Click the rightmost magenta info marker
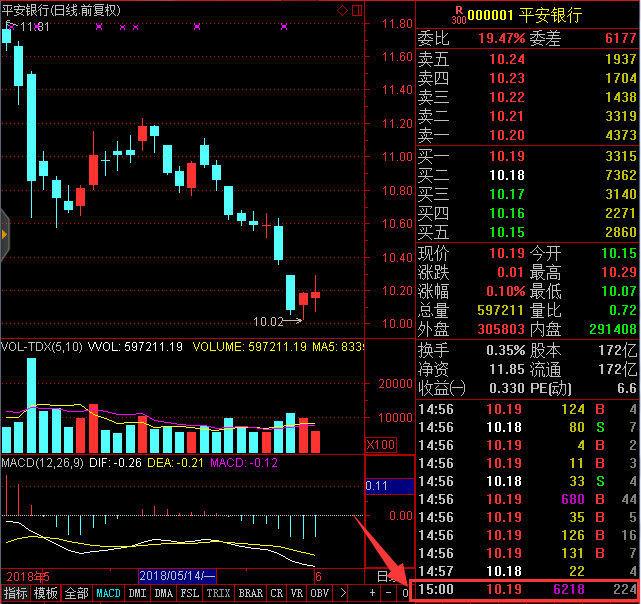Screen dimensions: 641x604 [284, 27]
